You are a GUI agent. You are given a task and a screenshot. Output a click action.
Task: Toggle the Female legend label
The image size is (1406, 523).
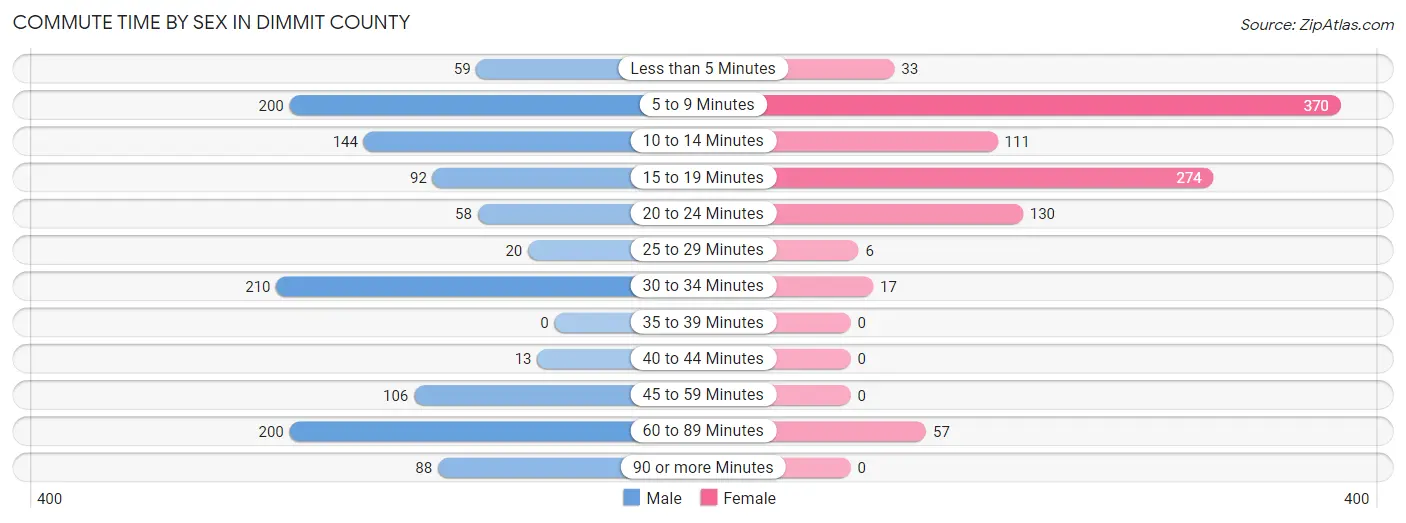749,498
